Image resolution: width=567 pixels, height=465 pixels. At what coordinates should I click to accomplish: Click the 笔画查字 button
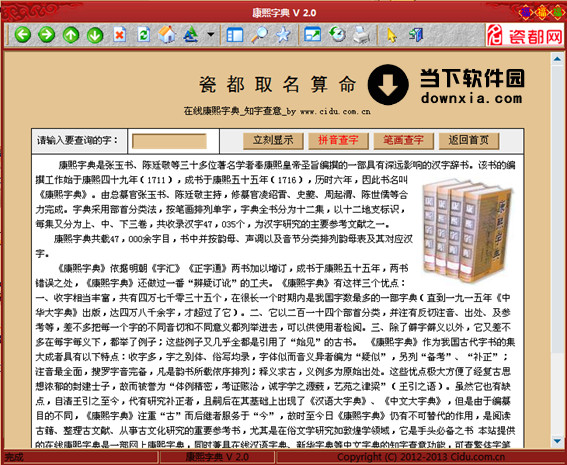pyautogui.click(x=403, y=141)
